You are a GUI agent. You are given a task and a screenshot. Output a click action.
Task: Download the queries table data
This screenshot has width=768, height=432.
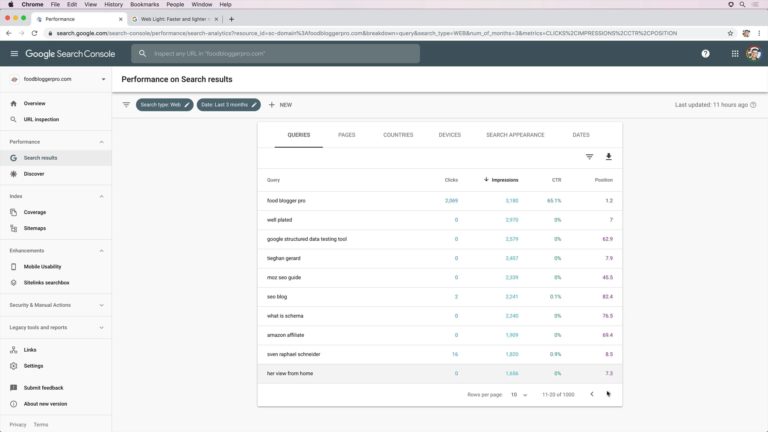(608, 157)
